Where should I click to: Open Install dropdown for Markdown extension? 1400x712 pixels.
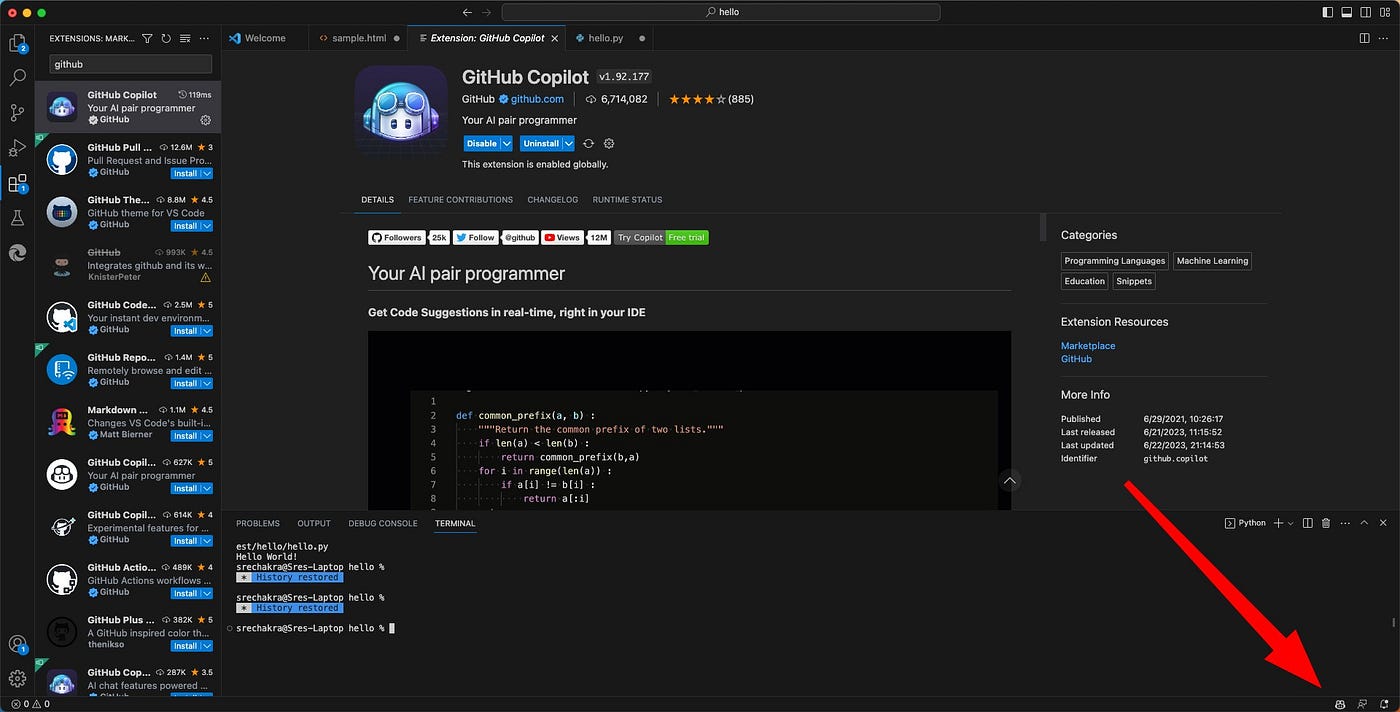(207, 436)
